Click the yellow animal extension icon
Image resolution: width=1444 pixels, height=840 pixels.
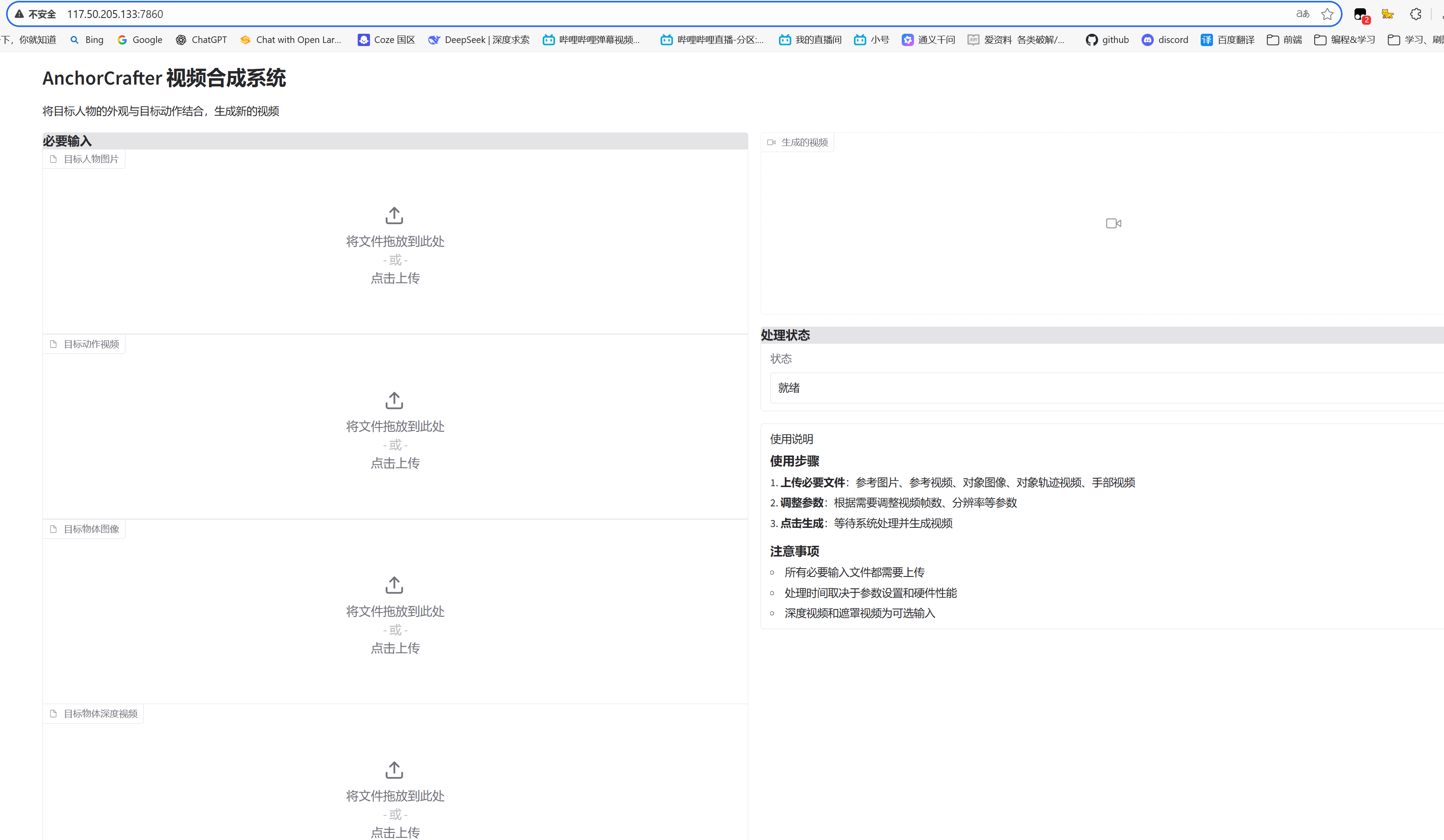tap(1388, 14)
